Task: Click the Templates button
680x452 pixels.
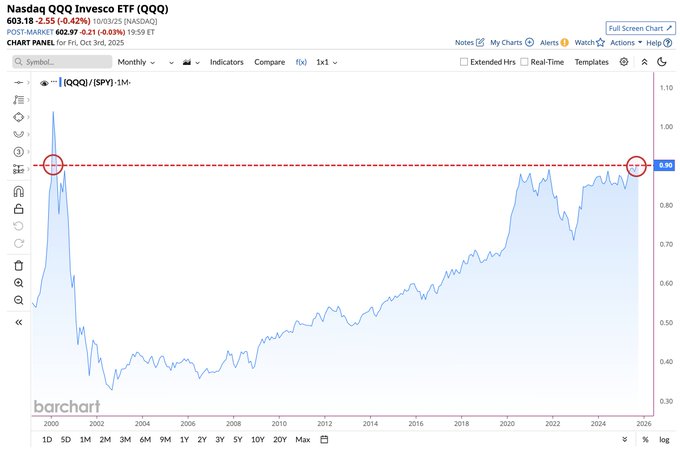Action: click(x=592, y=62)
